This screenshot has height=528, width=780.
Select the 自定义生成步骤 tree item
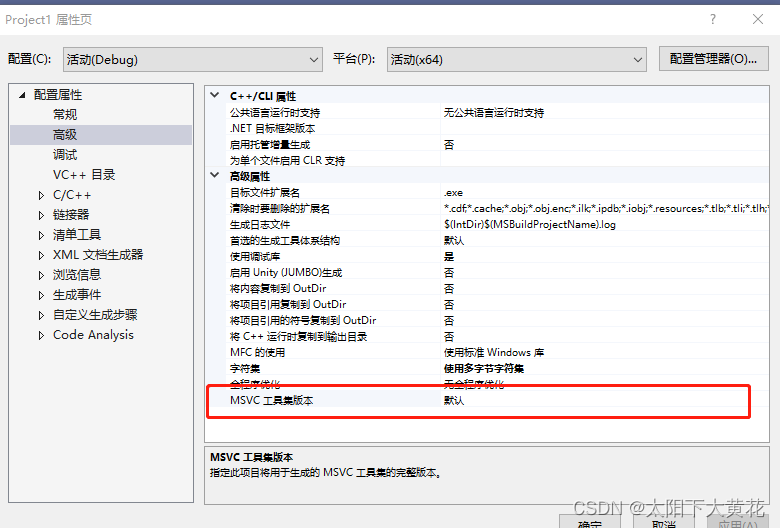[x=95, y=315]
